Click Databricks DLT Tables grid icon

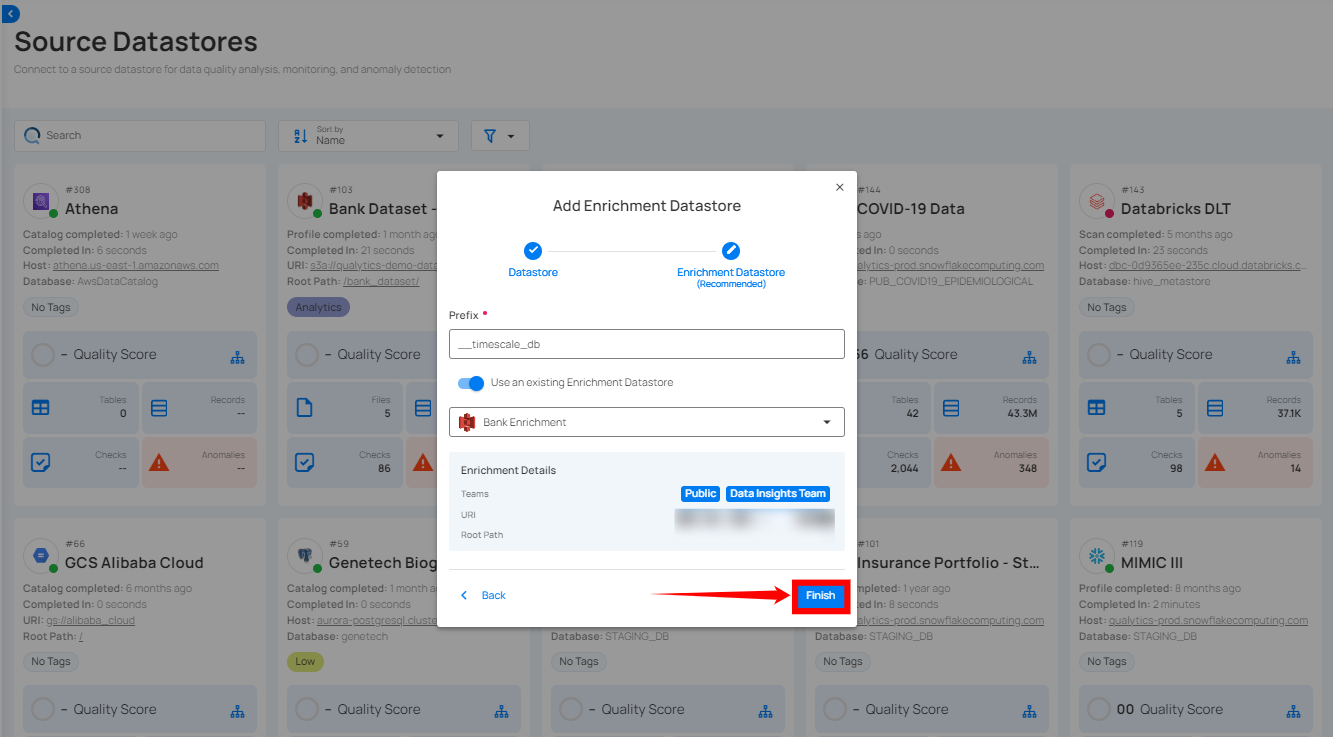[1097, 408]
